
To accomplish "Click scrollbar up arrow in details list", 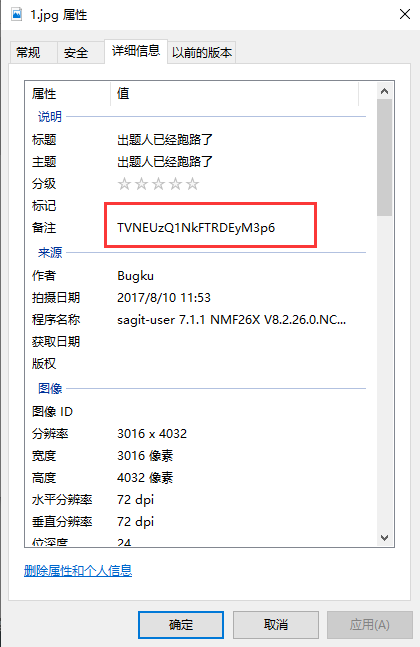I will point(385,91).
